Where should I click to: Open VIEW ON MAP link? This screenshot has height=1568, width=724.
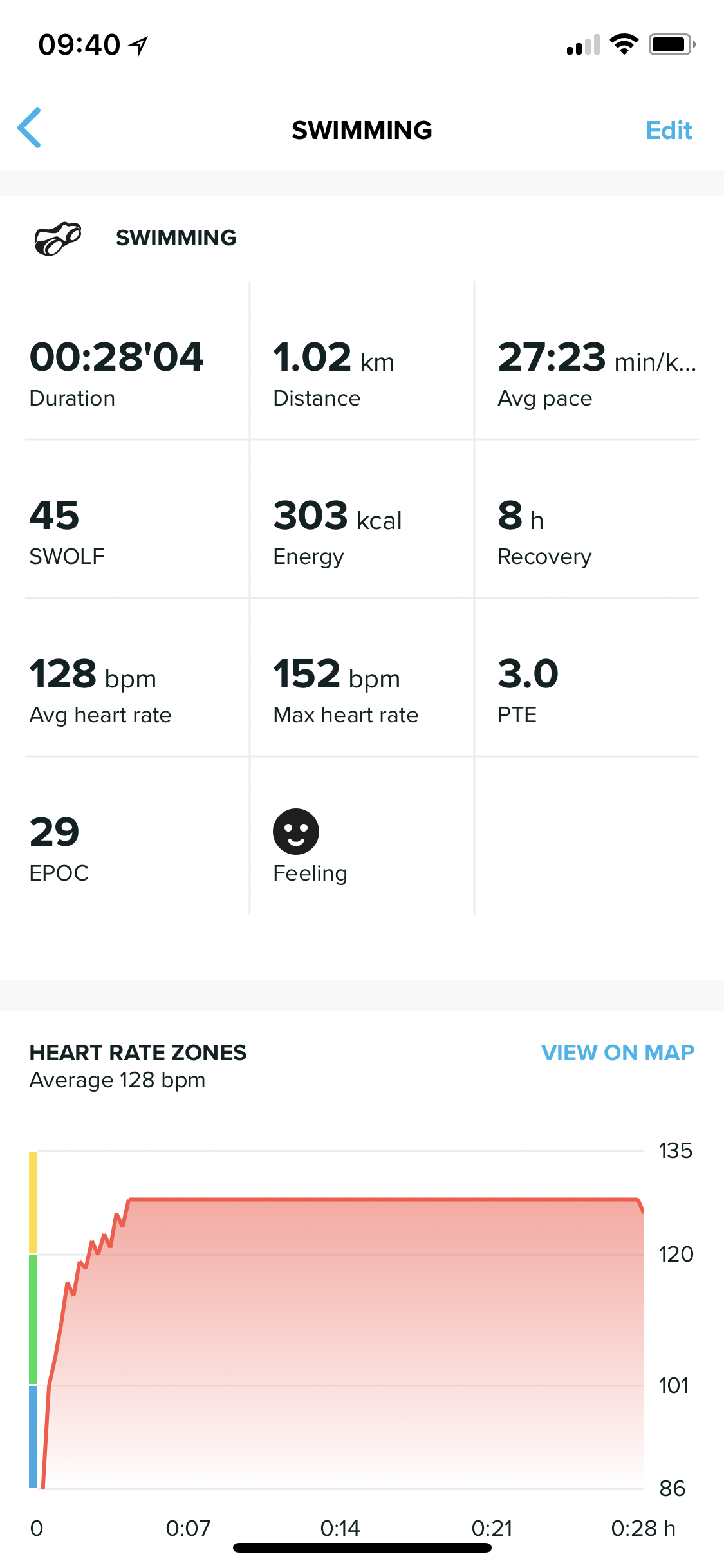tap(618, 1052)
